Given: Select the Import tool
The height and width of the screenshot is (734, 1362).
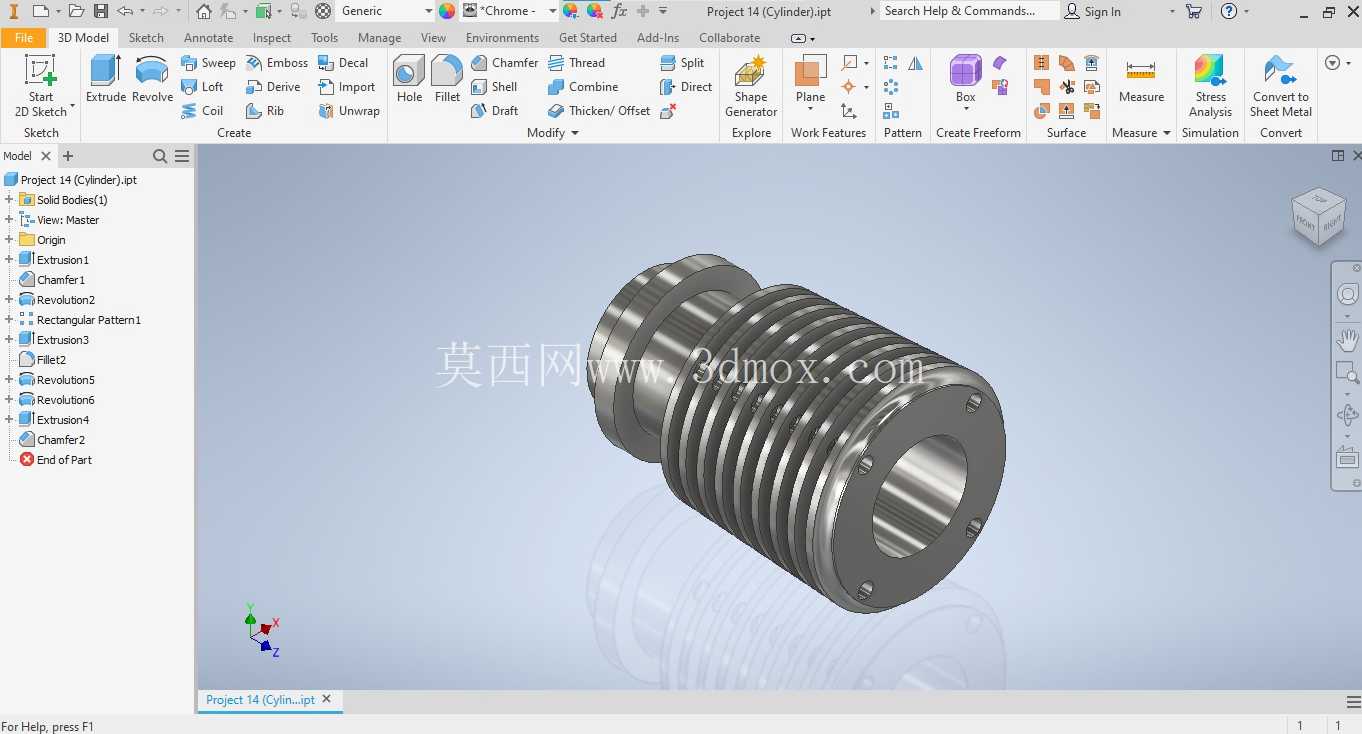Looking at the screenshot, I should [x=347, y=87].
